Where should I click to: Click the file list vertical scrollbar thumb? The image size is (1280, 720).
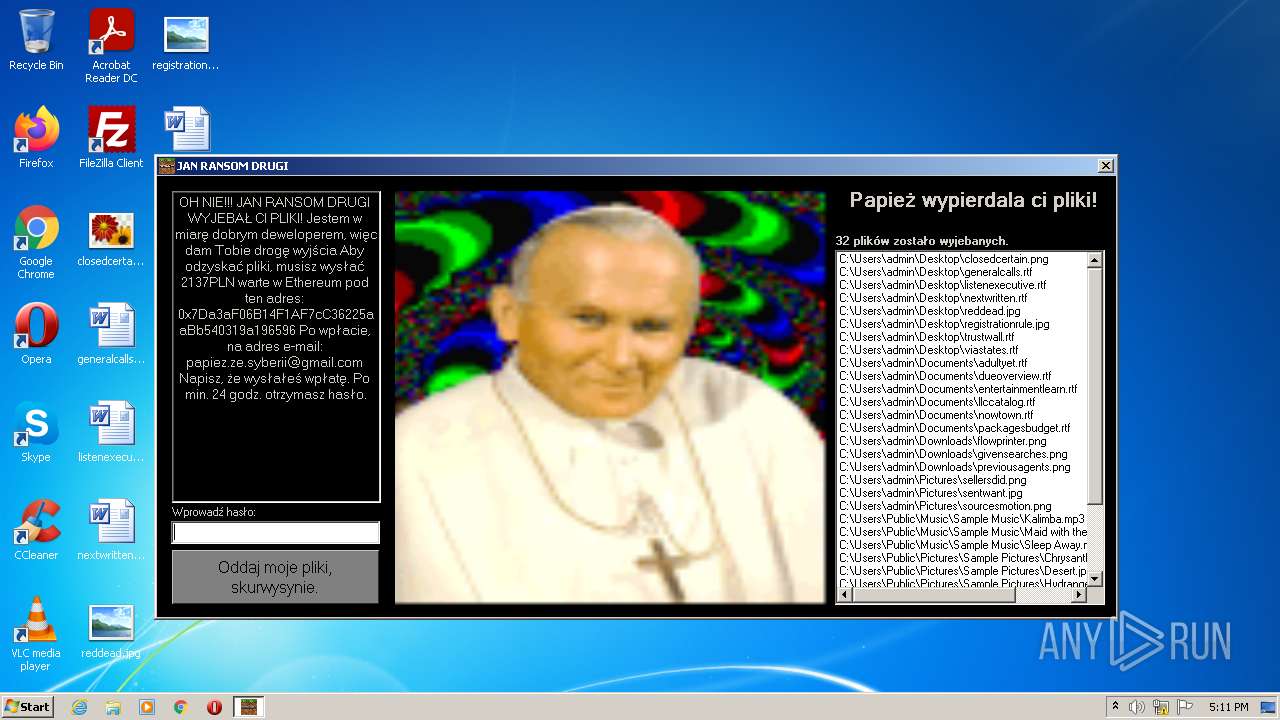tap(1095, 386)
